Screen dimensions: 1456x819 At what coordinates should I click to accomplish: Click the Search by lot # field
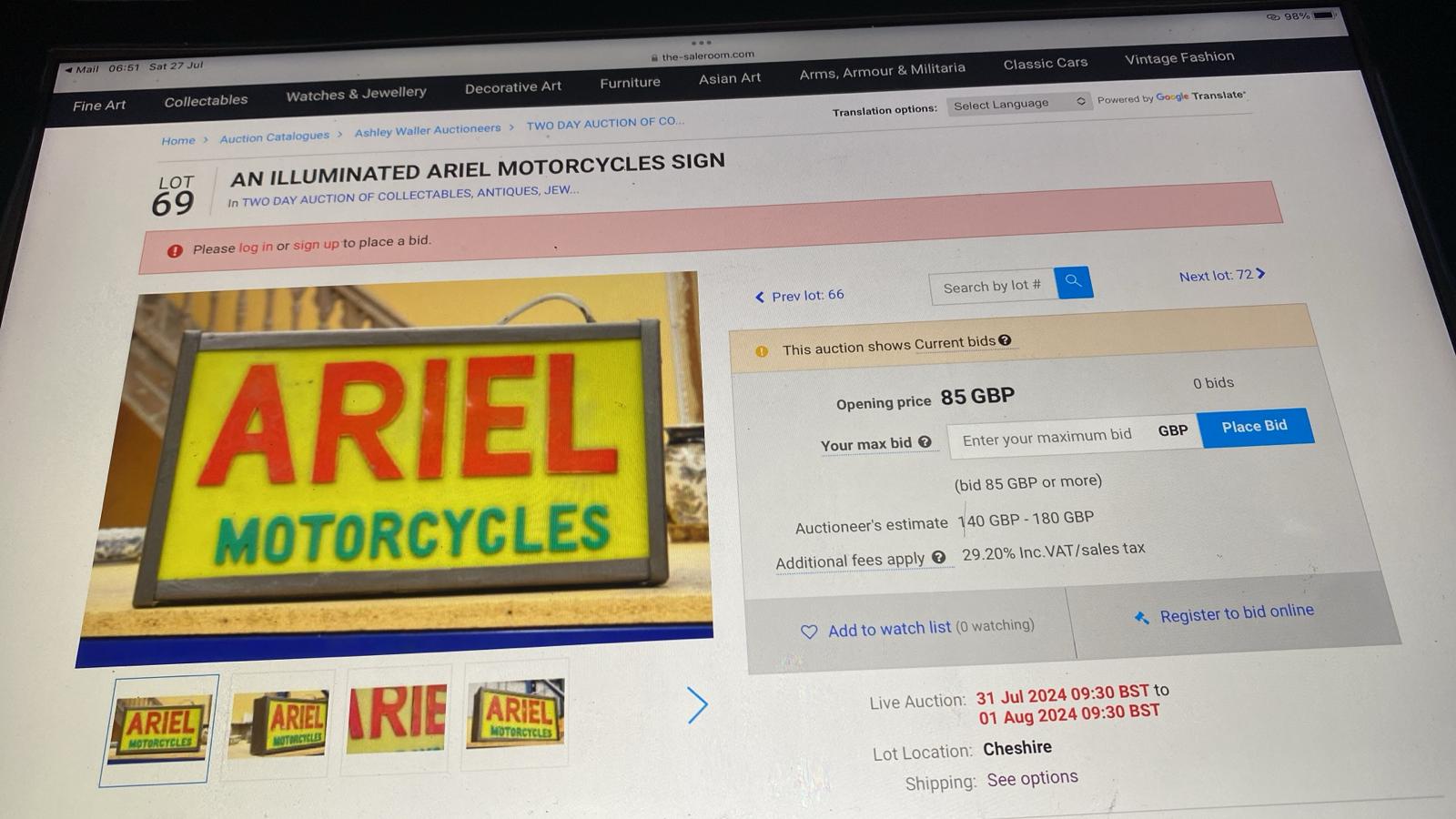[992, 287]
